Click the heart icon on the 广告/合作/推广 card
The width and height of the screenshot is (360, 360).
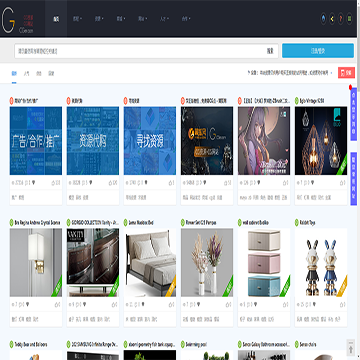[x=34, y=183]
